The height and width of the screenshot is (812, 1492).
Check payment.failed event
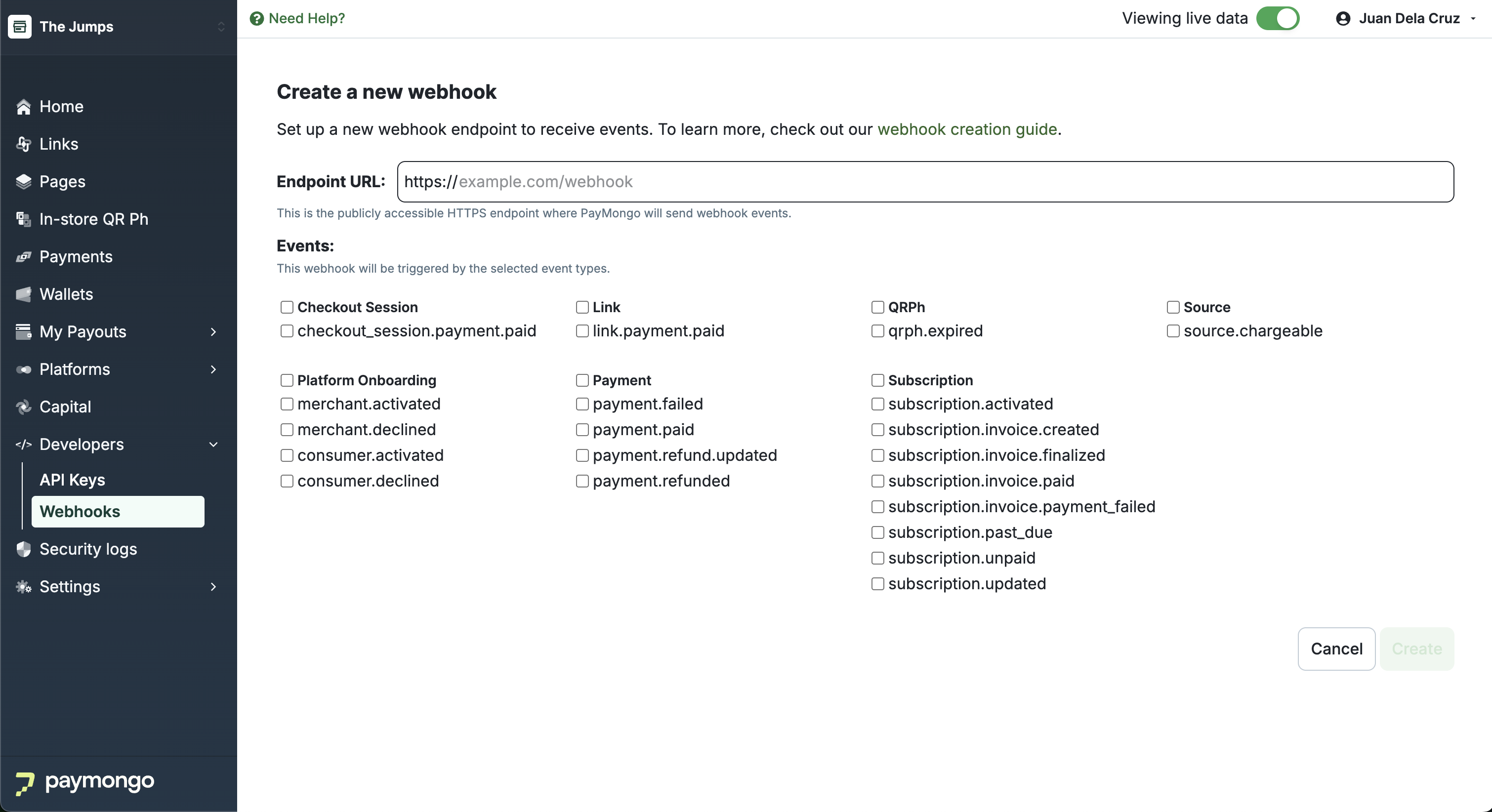pyautogui.click(x=582, y=404)
